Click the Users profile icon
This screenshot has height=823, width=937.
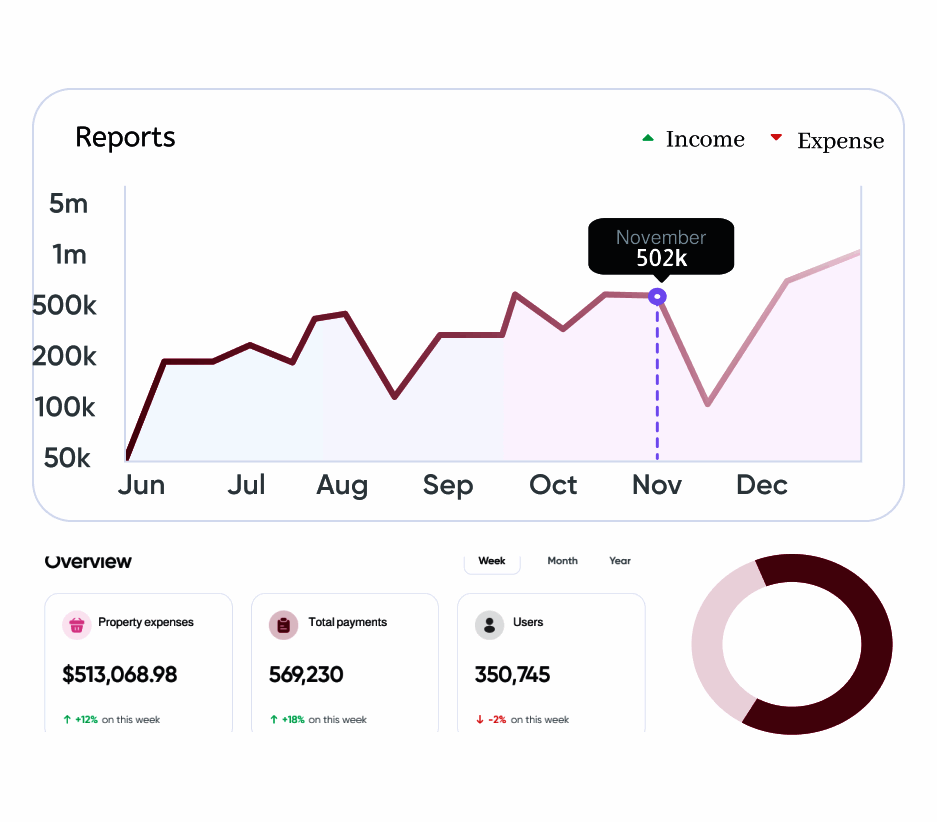[x=489, y=625]
